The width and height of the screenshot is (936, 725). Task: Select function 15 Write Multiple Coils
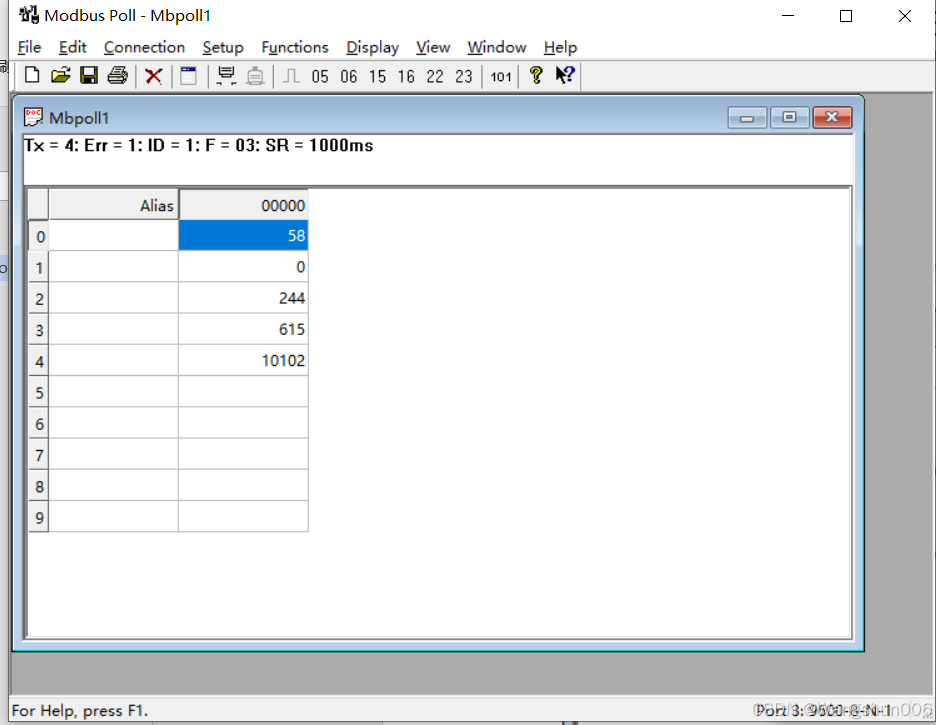pyautogui.click(x=377, y=76)
